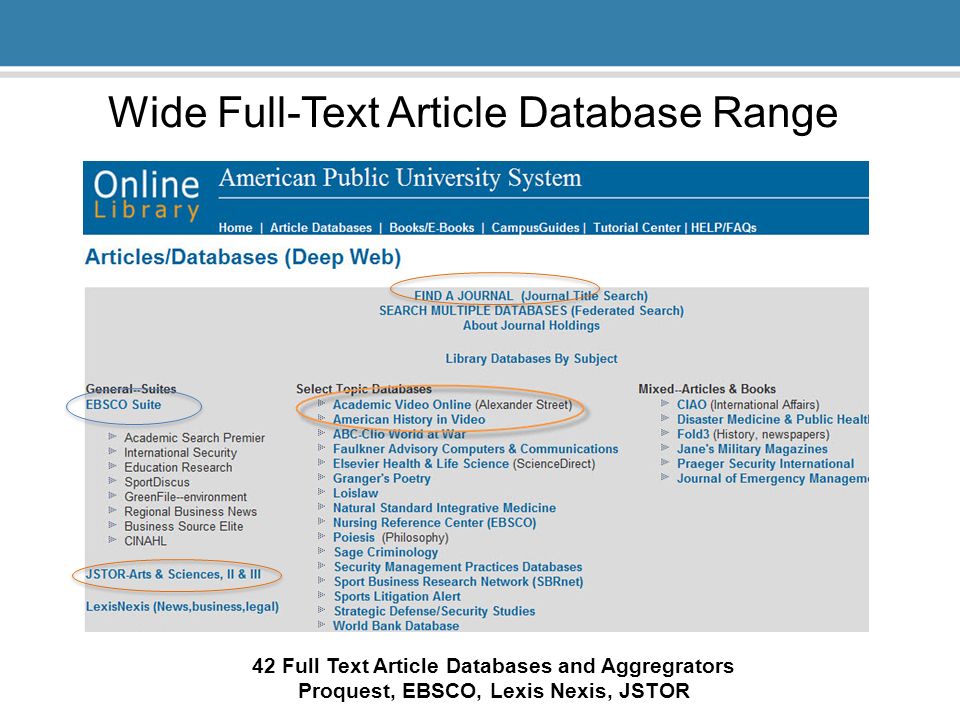Screen dimensions: 960x720
Task: Click the General--Suites column heading
Action: (131, 389)
